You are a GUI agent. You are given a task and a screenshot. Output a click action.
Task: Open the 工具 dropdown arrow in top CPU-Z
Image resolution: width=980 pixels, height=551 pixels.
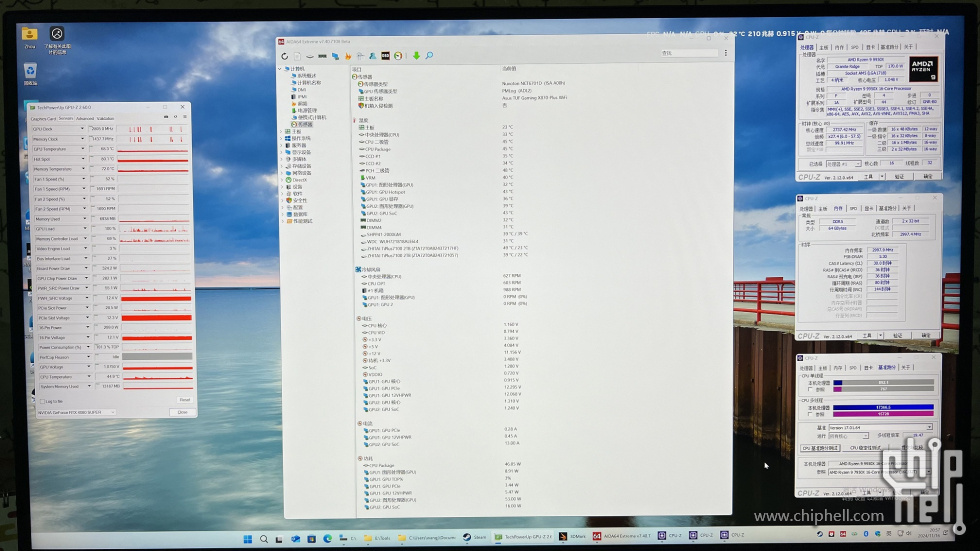click(882, 177)
